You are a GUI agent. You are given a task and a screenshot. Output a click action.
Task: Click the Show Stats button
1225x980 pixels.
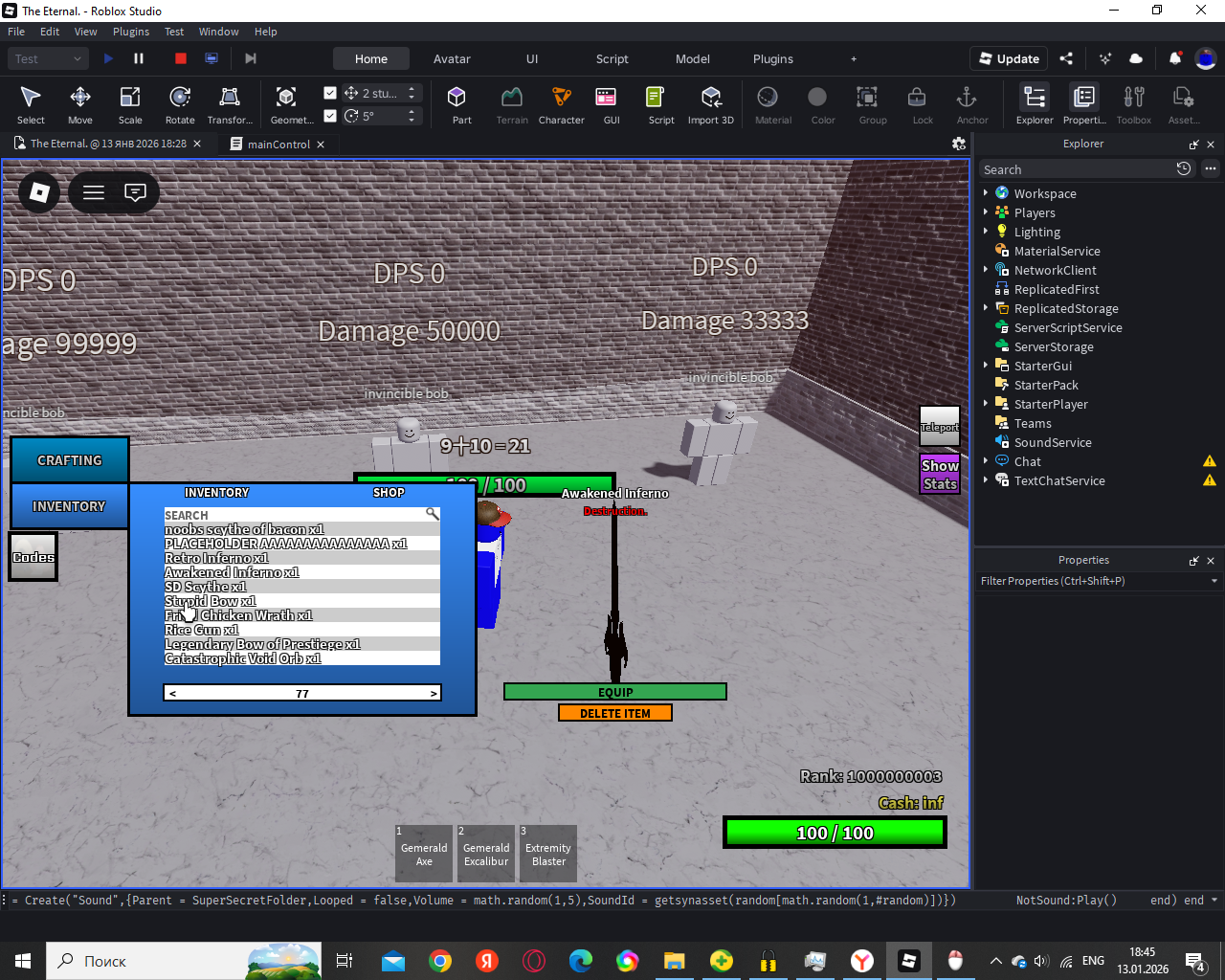point(940,474)
